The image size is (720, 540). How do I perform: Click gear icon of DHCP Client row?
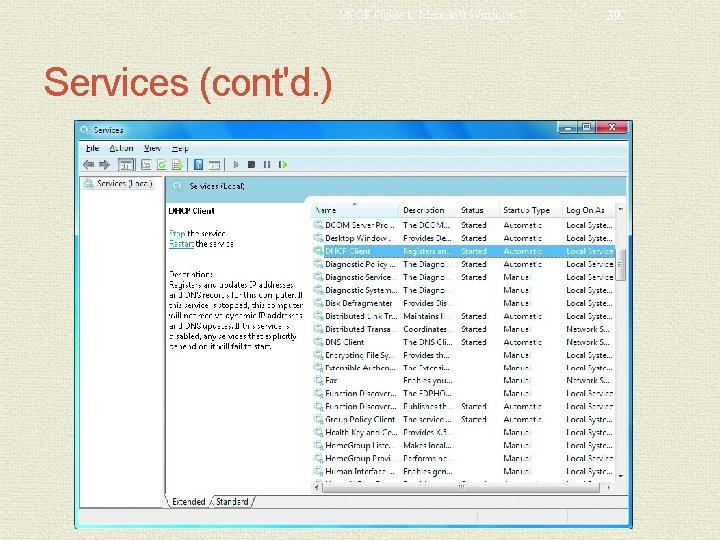click(318, 251)
